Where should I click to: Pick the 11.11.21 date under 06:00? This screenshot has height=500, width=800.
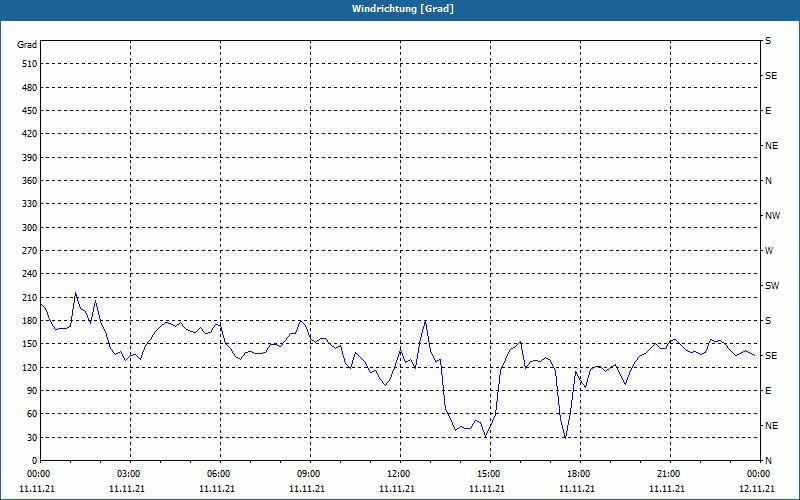(217, 489)
